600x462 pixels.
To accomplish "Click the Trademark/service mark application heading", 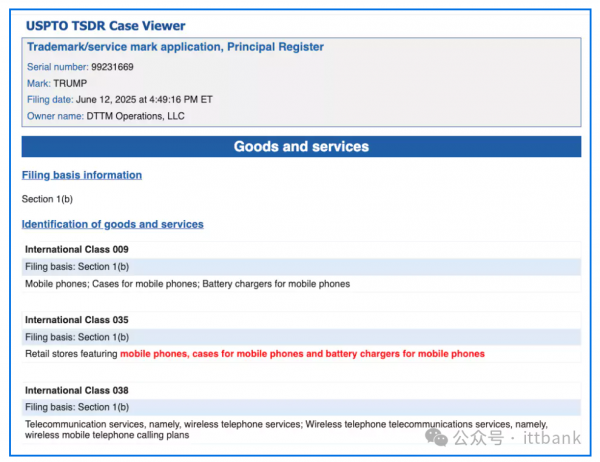I will pyautogui.click(x=175, y=47).
